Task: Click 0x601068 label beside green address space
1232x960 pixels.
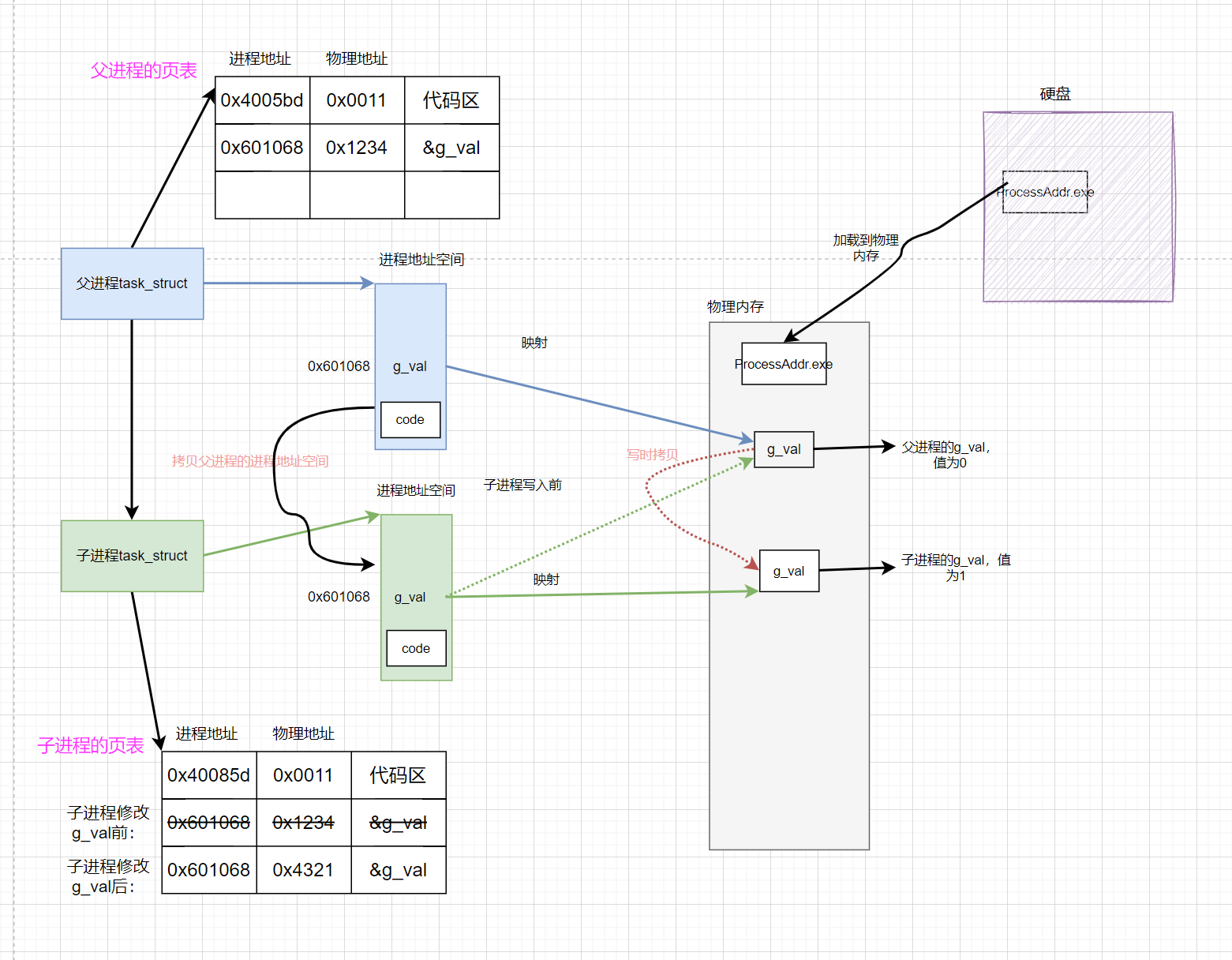Action: tap(339, 597)
